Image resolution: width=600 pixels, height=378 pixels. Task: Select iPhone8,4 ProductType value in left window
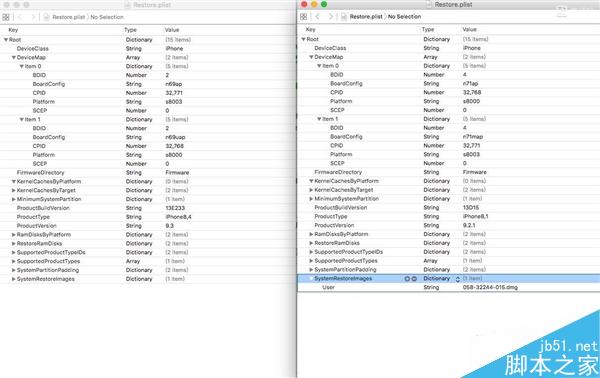pyautogui.click(x=178, y=217)
